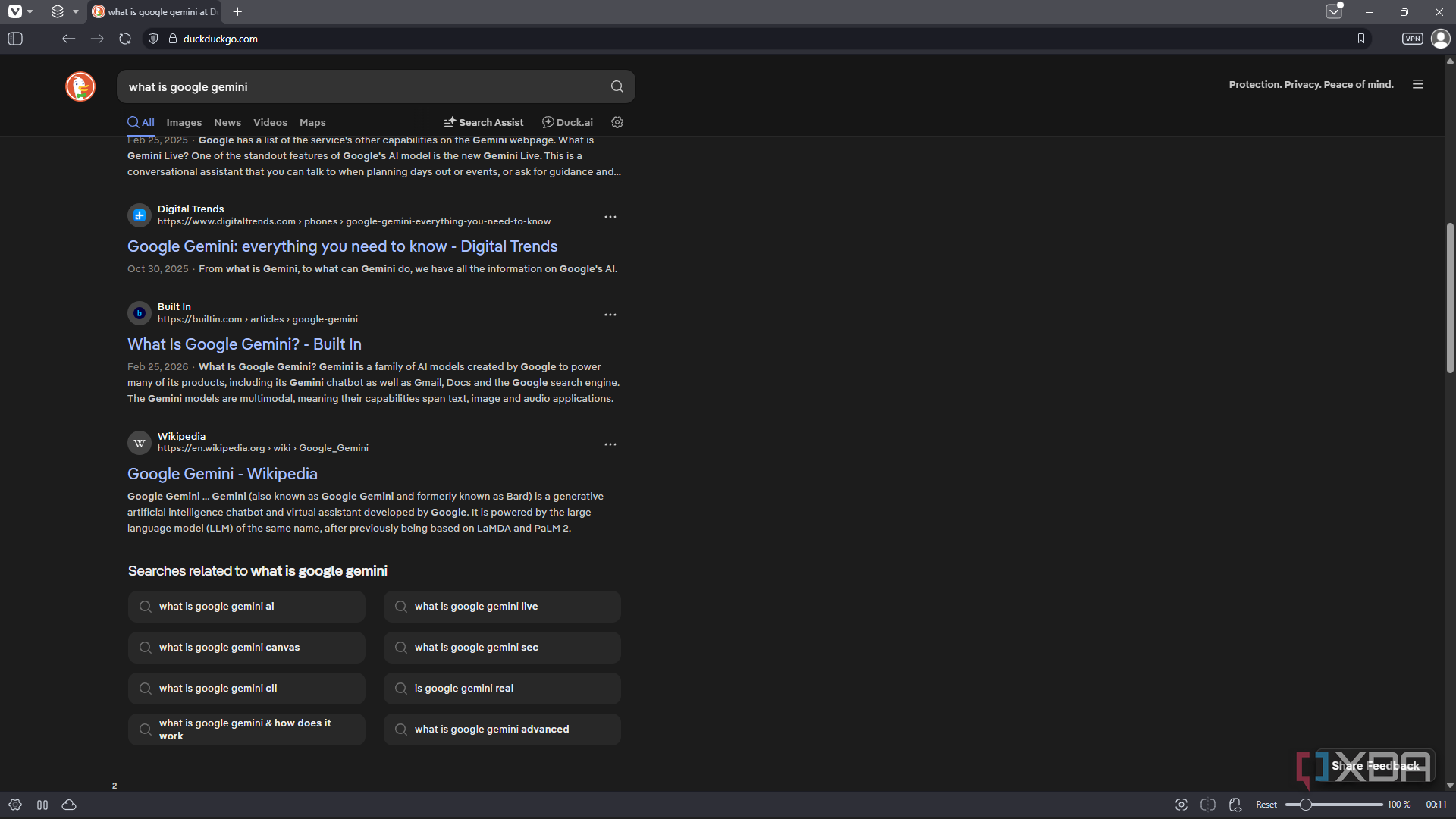Toggle the VPN button
1456x819 pixels.
point(1412,39)
